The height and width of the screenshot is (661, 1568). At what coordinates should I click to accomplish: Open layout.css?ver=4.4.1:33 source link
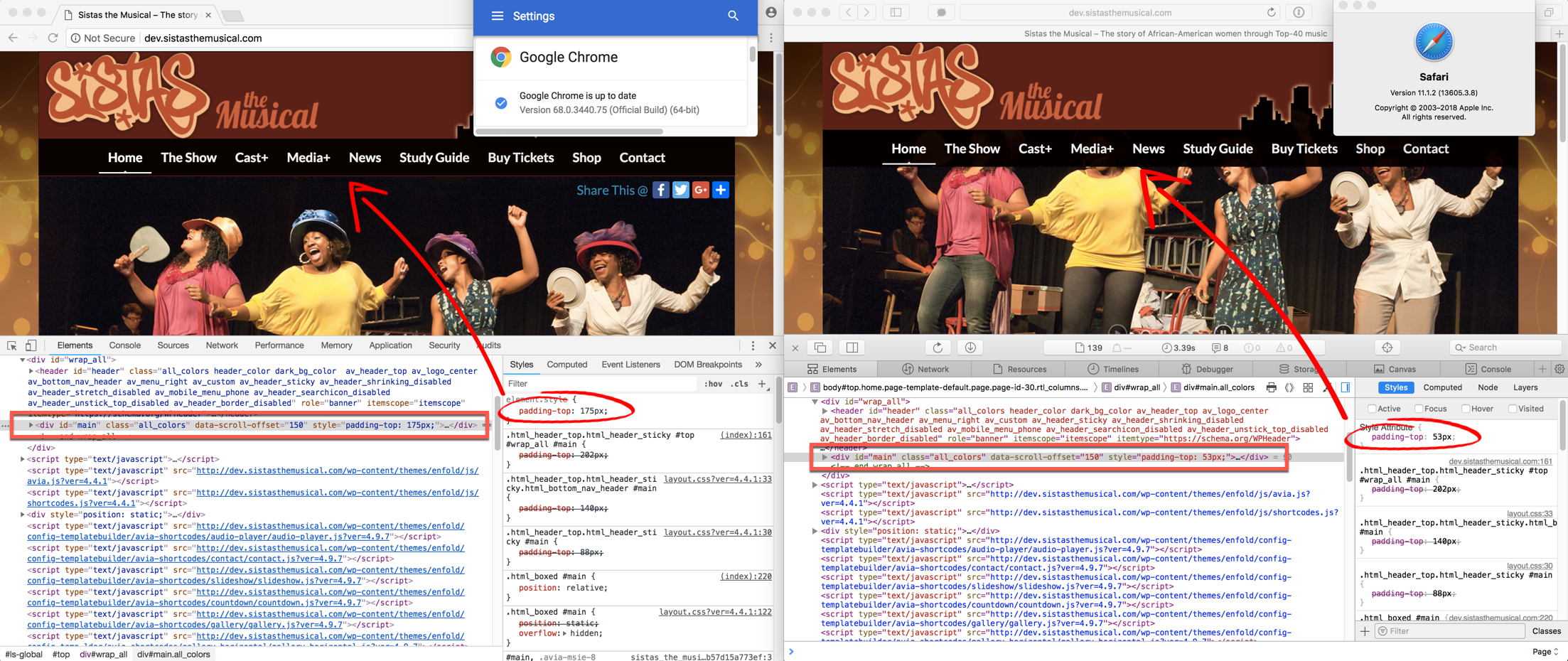(718, 479)
